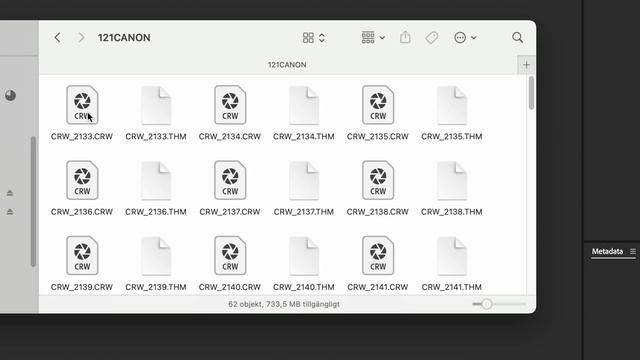640x360 pixels.
Task: Select the CRW_2135.THM file icon
Action: click(x=452, y=105)
